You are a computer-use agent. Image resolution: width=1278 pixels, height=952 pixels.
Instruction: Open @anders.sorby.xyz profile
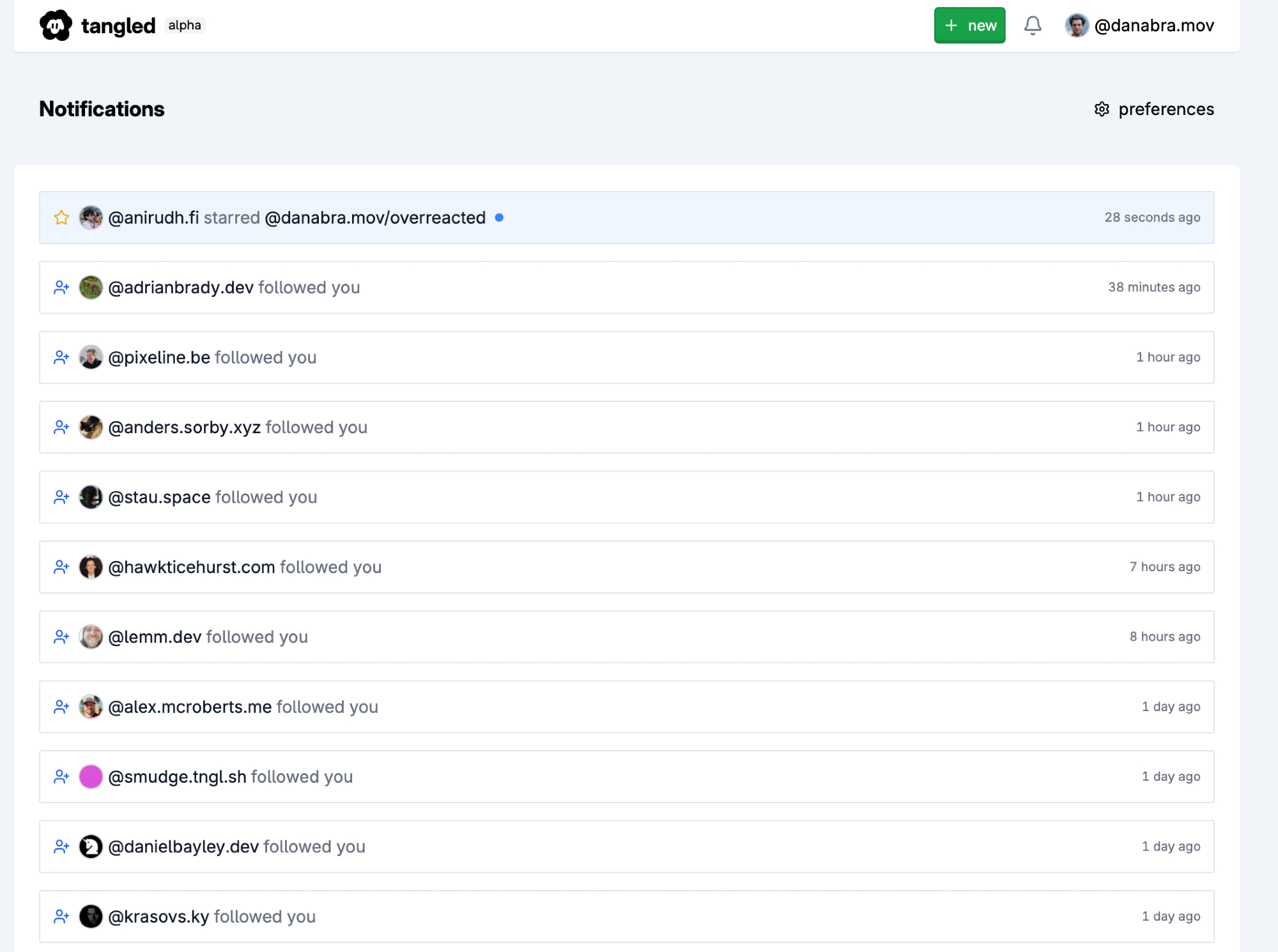pos(185,427)
